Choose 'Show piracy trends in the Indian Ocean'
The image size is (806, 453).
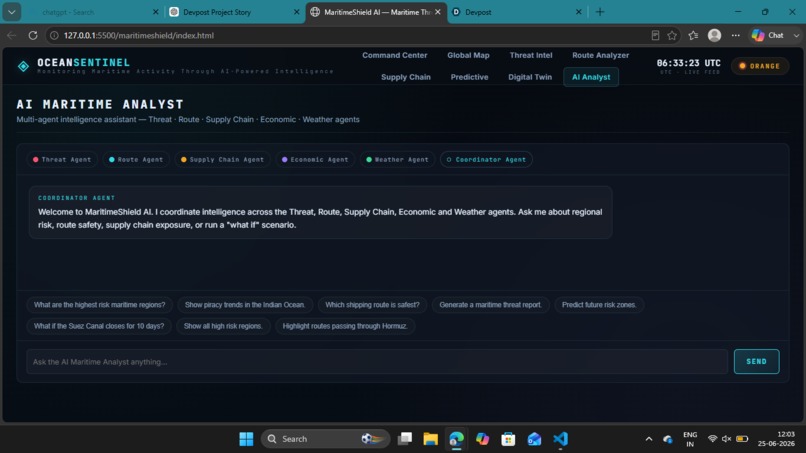coord(245,305)
